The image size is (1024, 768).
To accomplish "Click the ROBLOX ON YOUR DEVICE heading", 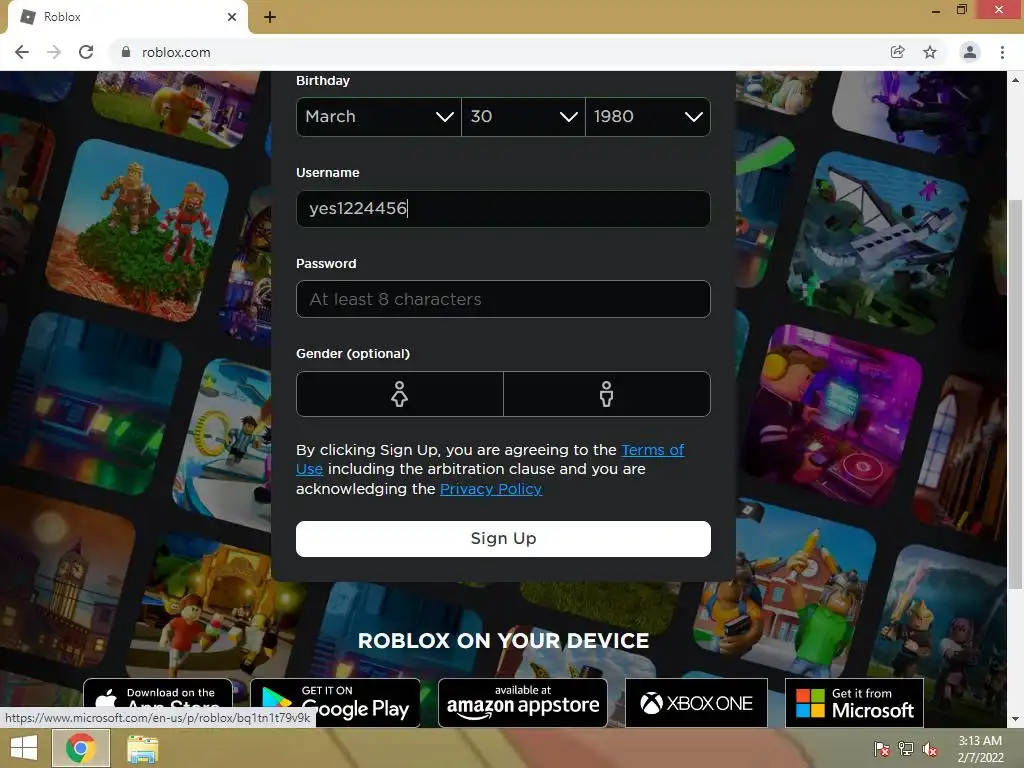I will 504,641.
